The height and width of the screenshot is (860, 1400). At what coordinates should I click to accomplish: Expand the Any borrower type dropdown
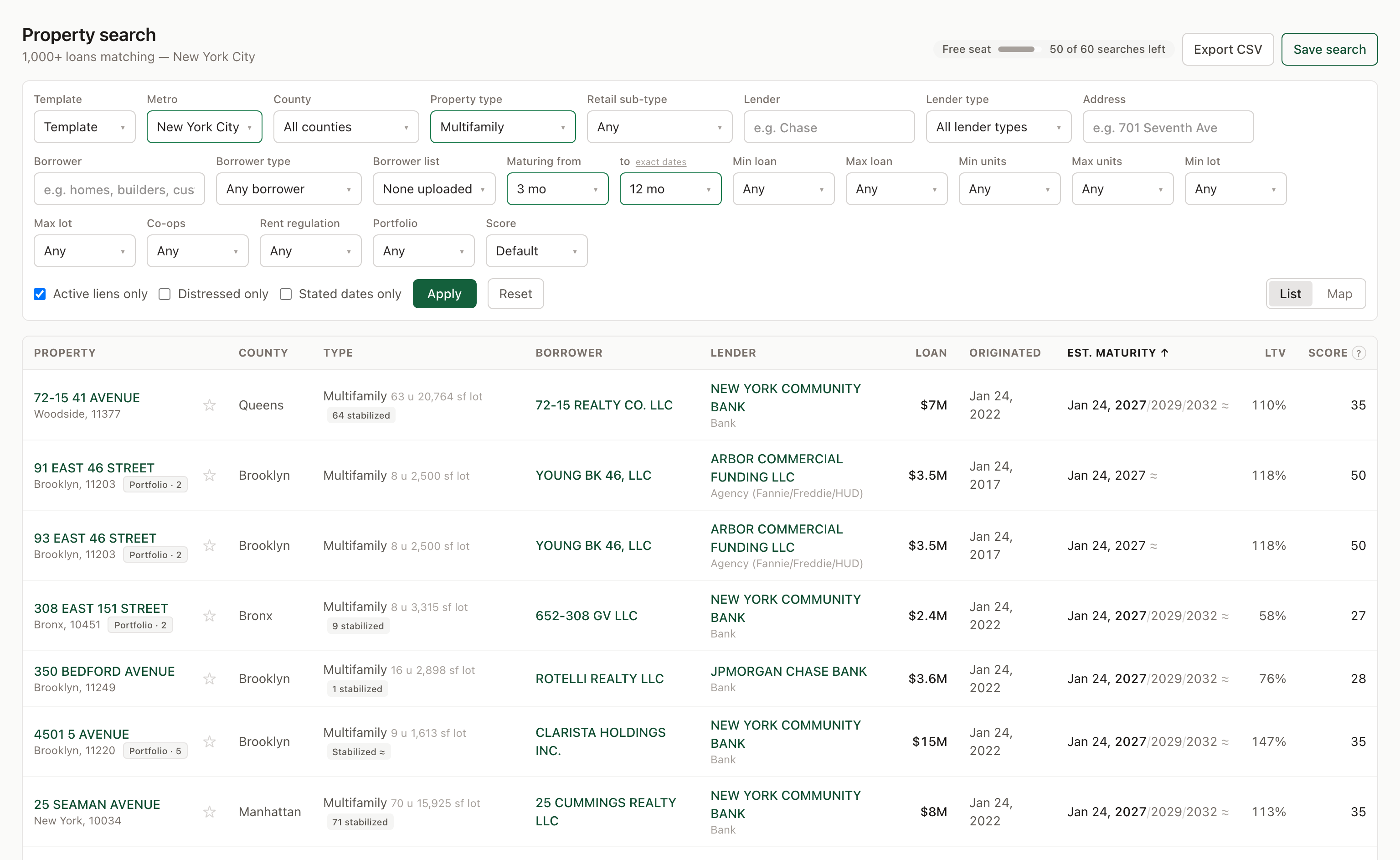(289, 189)
